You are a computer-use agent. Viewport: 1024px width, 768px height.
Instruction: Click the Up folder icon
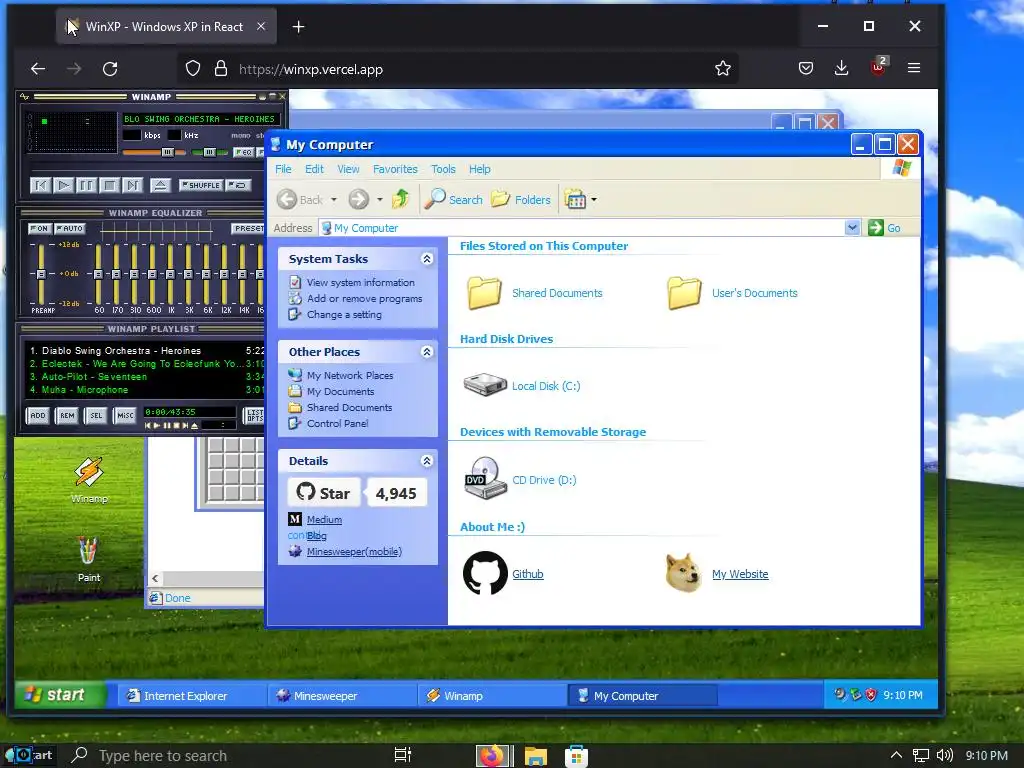coord(400,199)
